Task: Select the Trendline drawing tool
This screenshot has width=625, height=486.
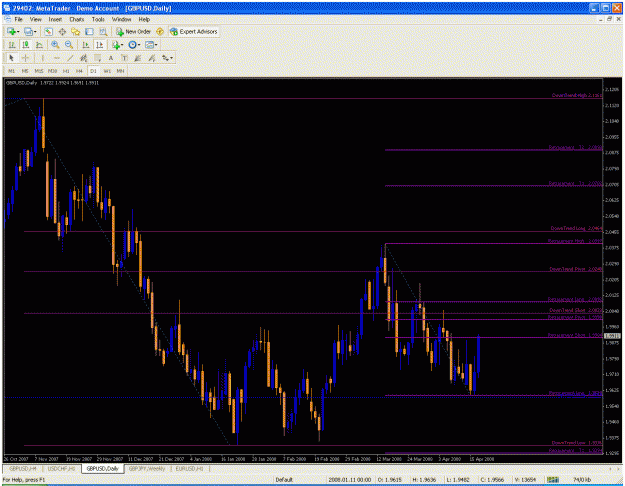Action: click(x=70, y=58)
